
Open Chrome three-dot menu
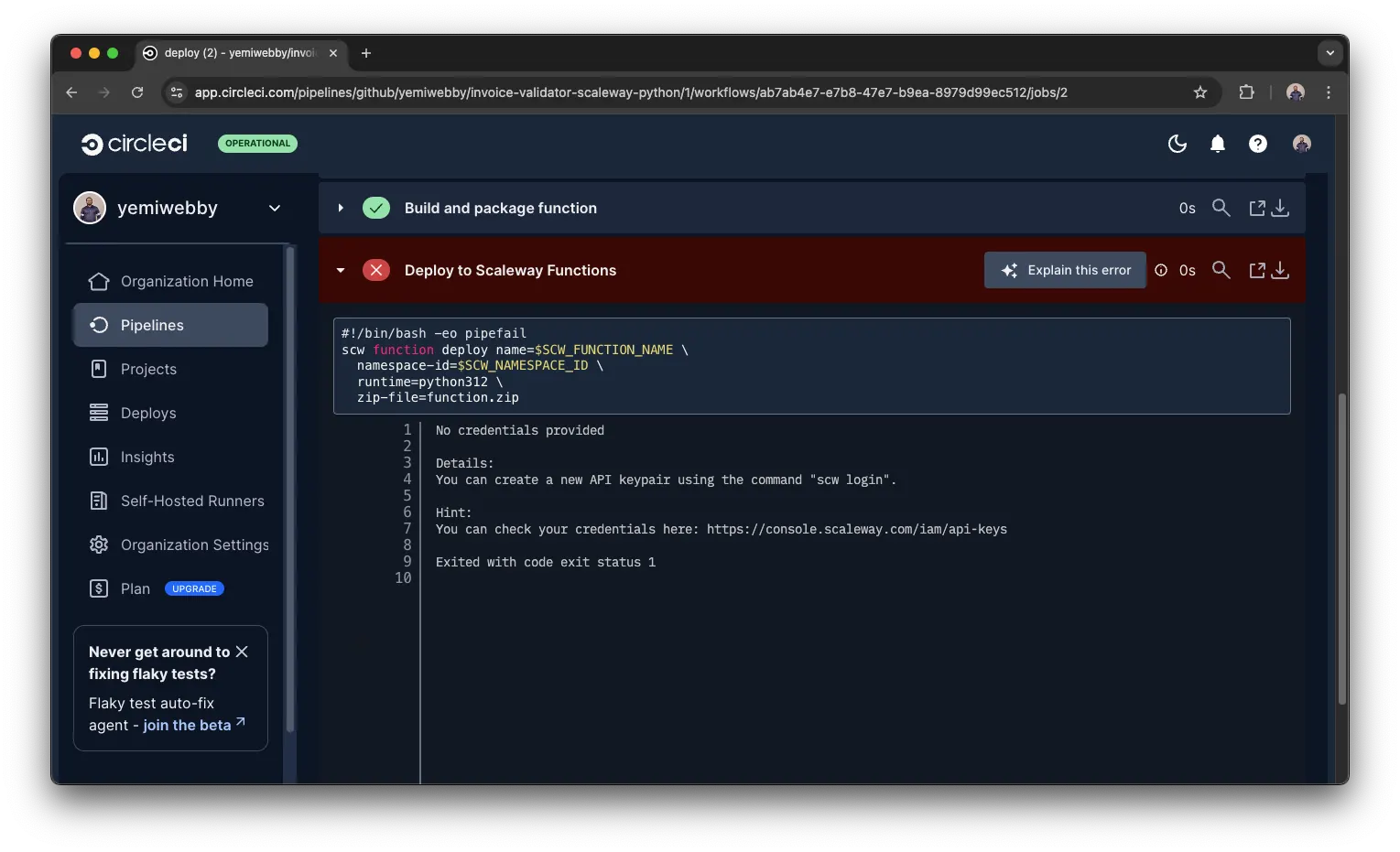(1329, 92)
